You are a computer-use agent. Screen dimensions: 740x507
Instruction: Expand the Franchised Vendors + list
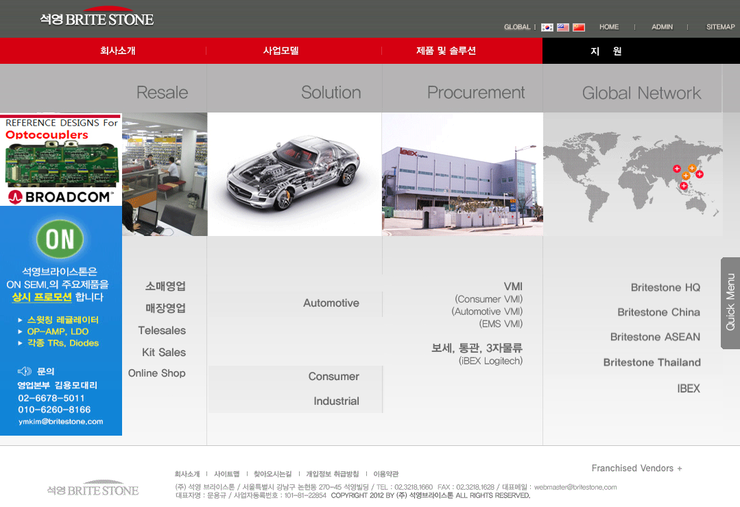[637, 468]
